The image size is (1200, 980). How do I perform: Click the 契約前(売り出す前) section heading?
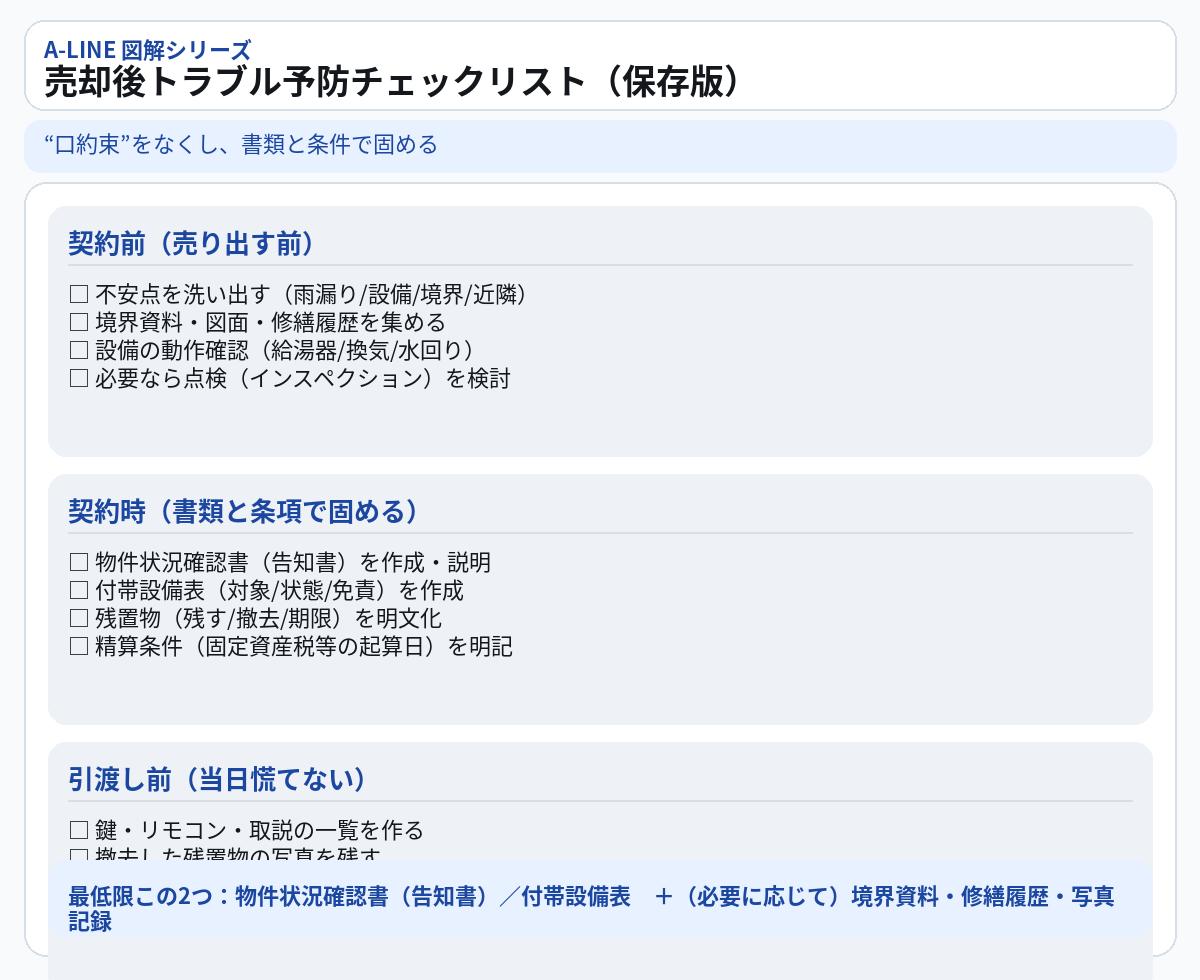coord(191,243)
